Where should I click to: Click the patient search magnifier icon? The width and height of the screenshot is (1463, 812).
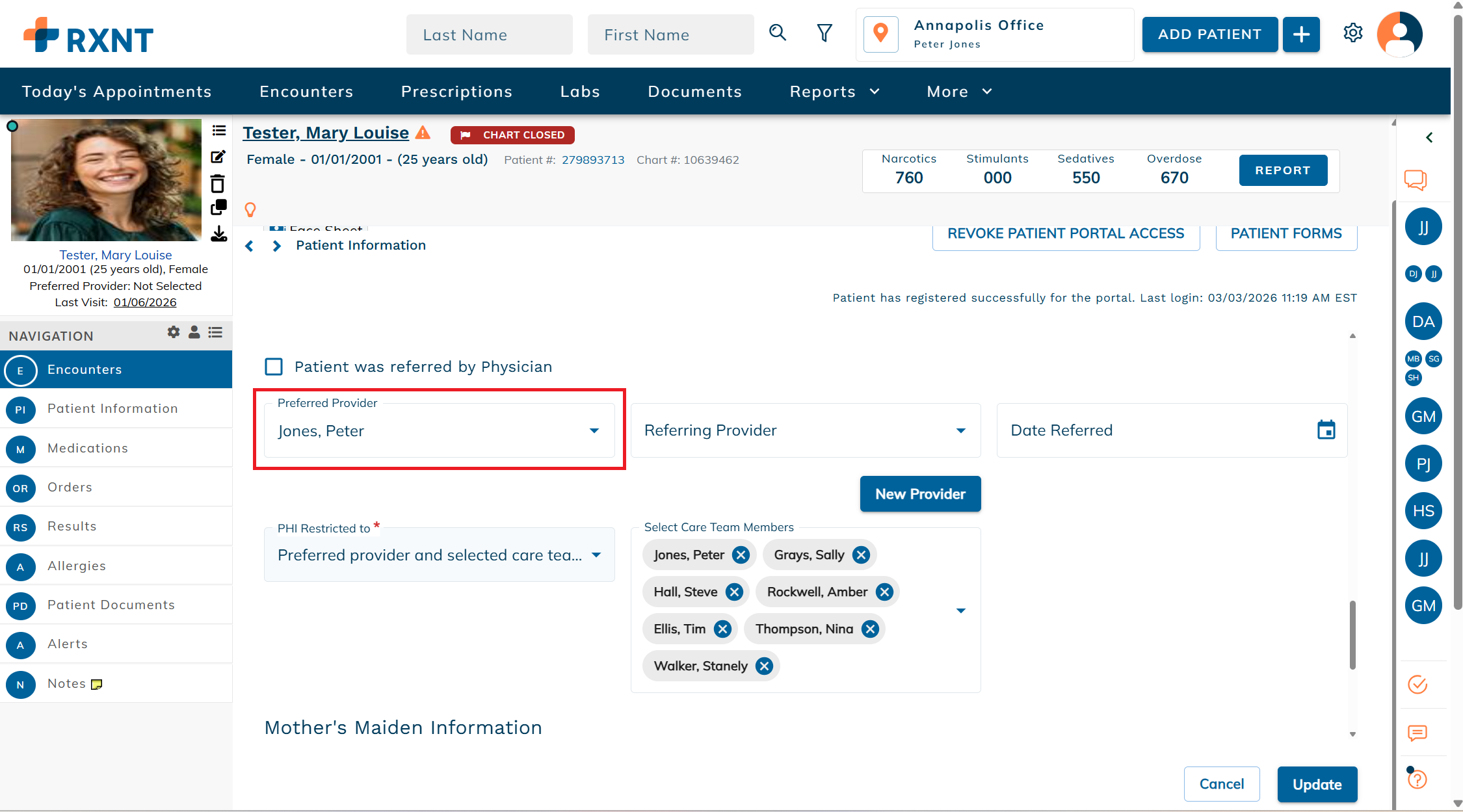778,33
